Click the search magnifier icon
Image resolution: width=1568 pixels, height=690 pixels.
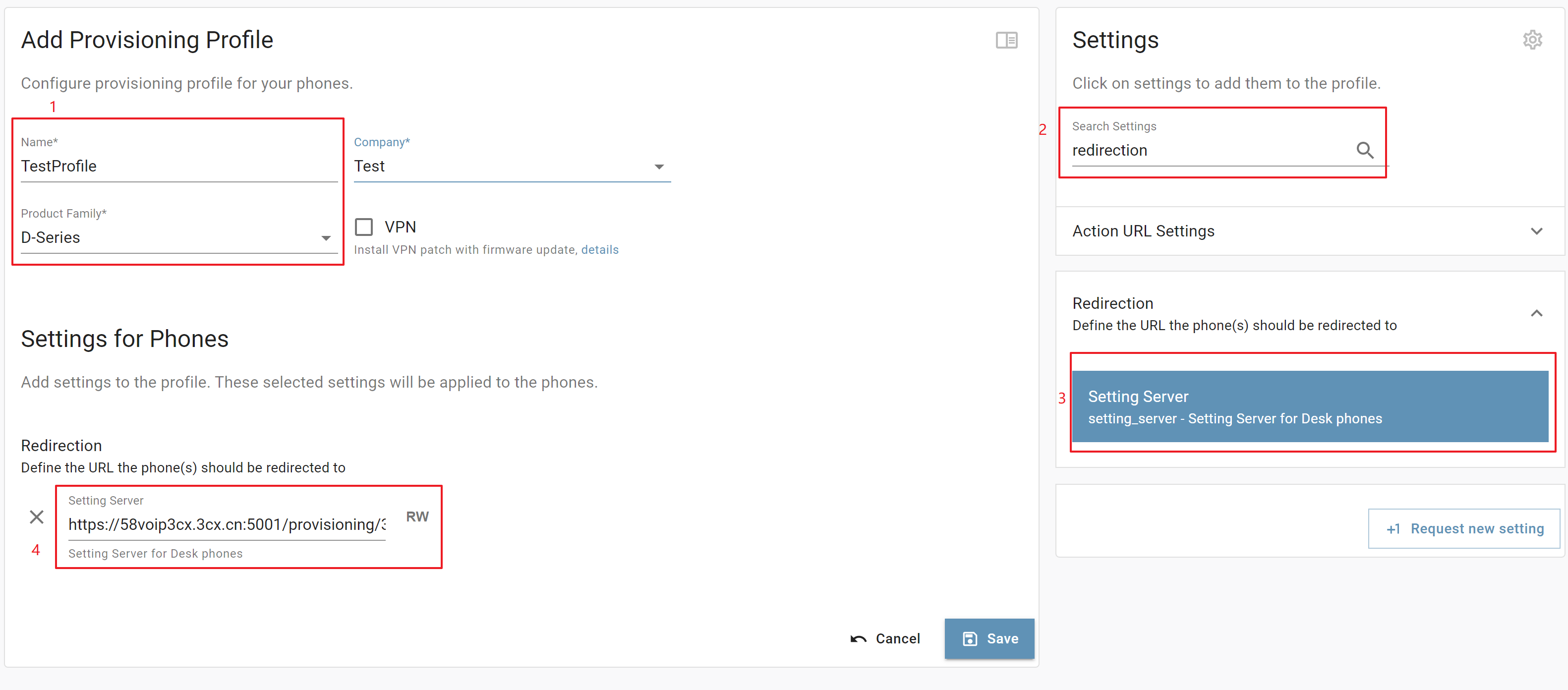(x=1365, y=150)
